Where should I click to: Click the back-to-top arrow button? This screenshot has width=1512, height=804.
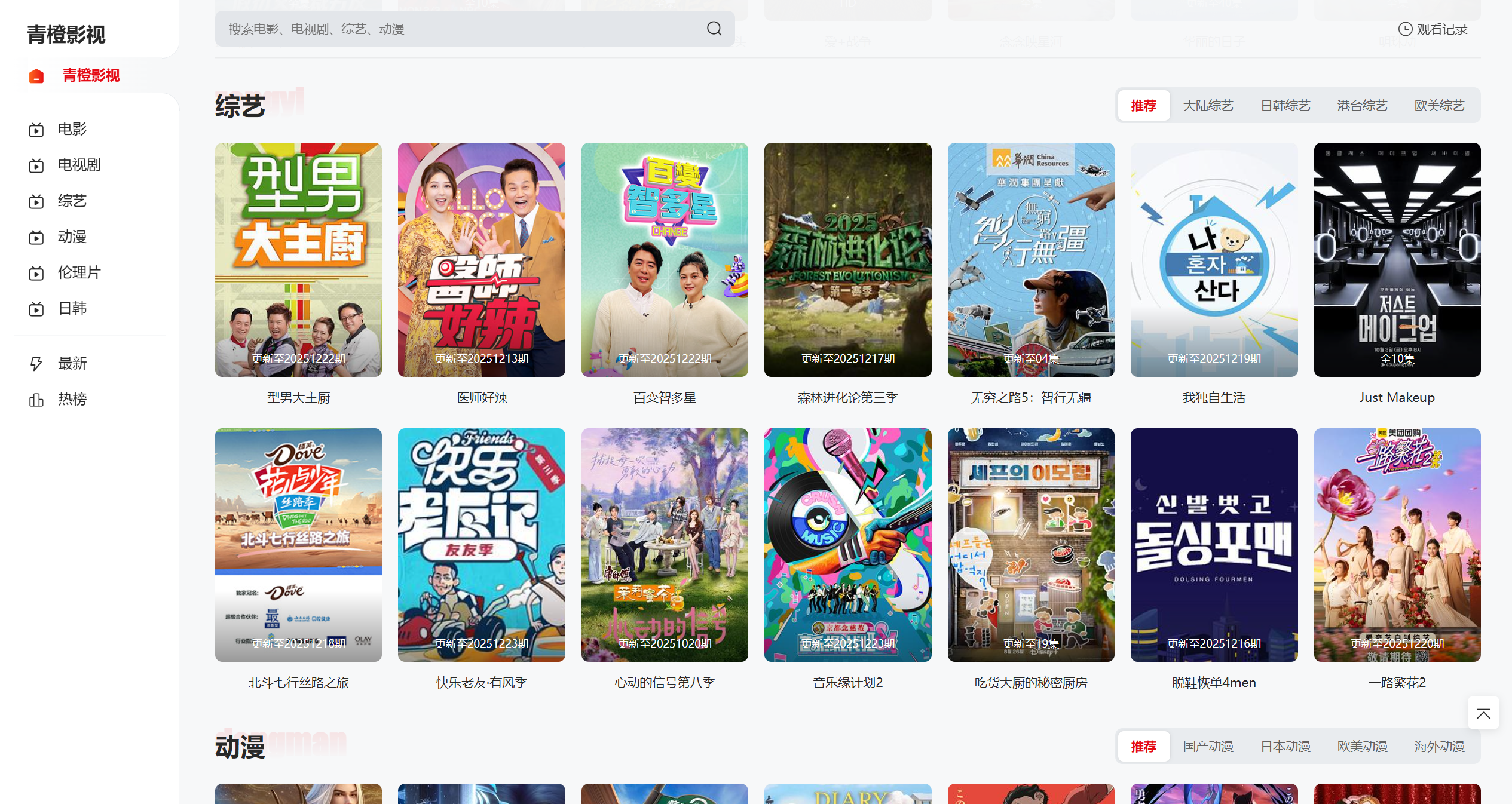click(x=1483, y=713)
